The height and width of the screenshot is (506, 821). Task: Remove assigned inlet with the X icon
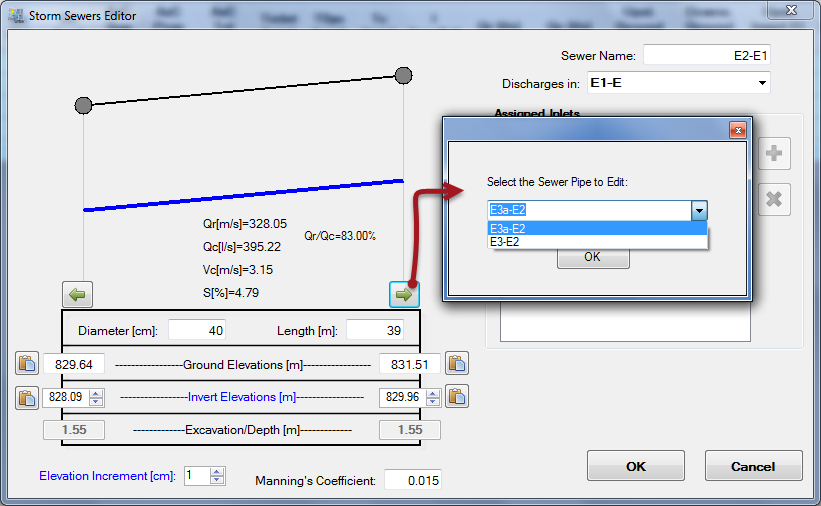click(x=774, y=199)
